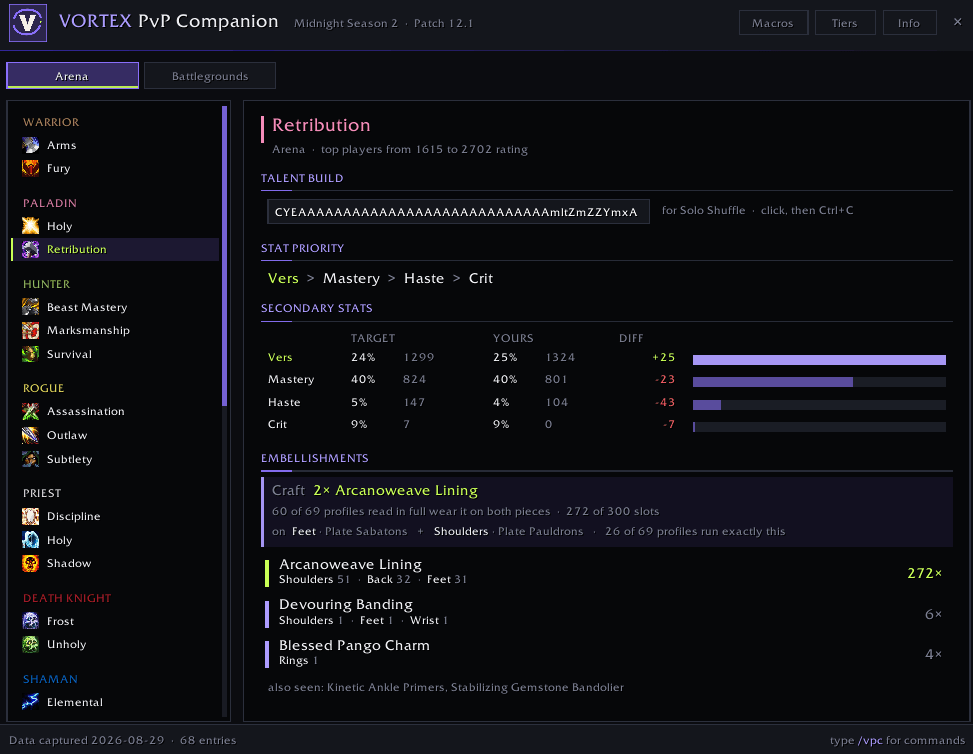Select the Fury warrior spec icon
The width and height of the screenshot is (973, 754).
pos(30,168)
